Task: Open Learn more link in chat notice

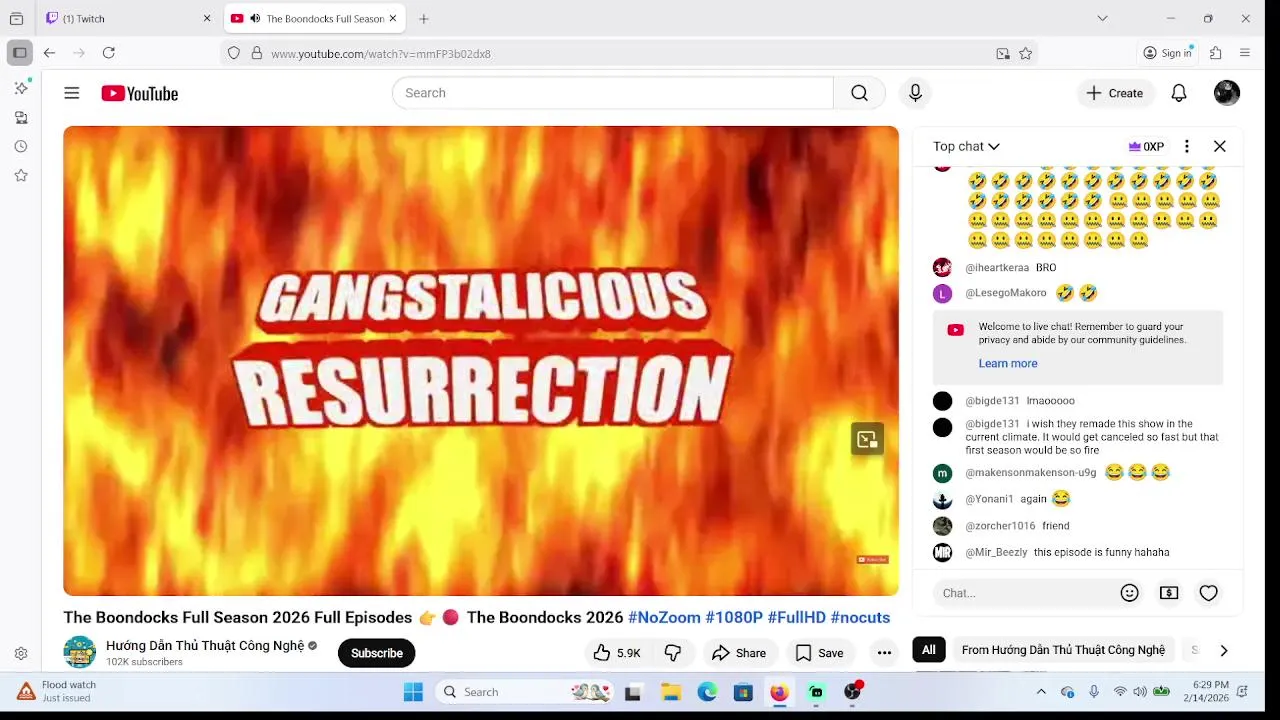Action: click(1008, 363)
